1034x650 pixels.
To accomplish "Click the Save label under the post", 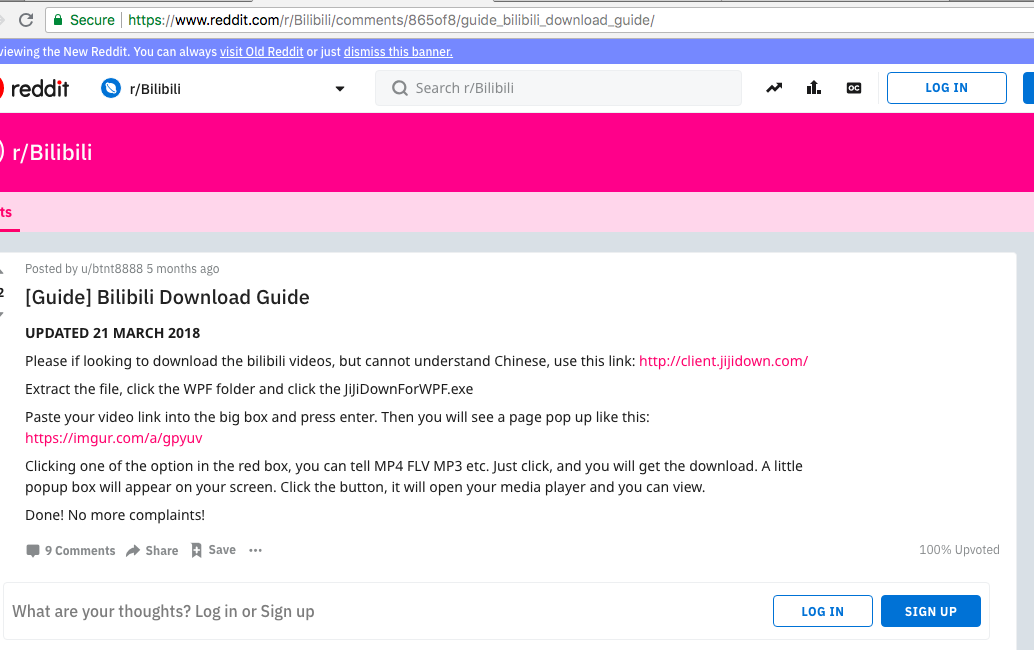I will (222, 550).
